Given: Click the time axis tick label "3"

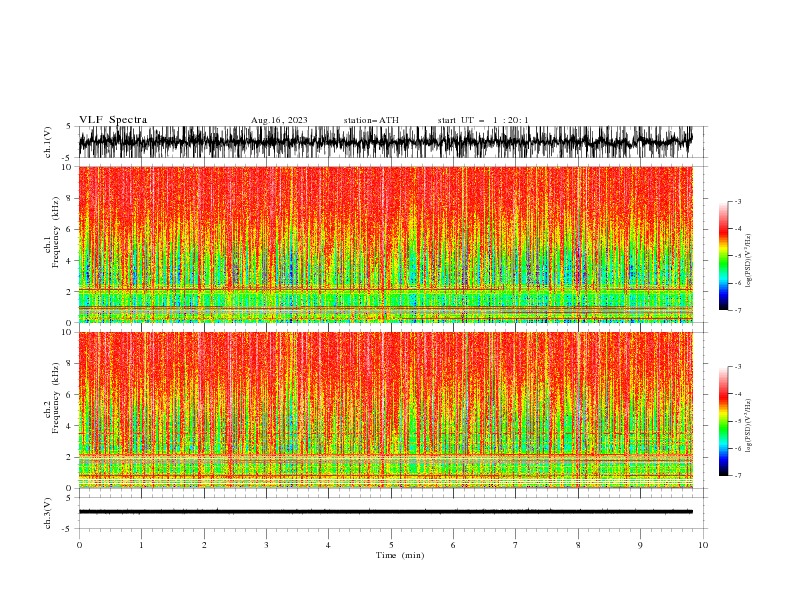Looking at the screenshot, I should click(266, 545).
